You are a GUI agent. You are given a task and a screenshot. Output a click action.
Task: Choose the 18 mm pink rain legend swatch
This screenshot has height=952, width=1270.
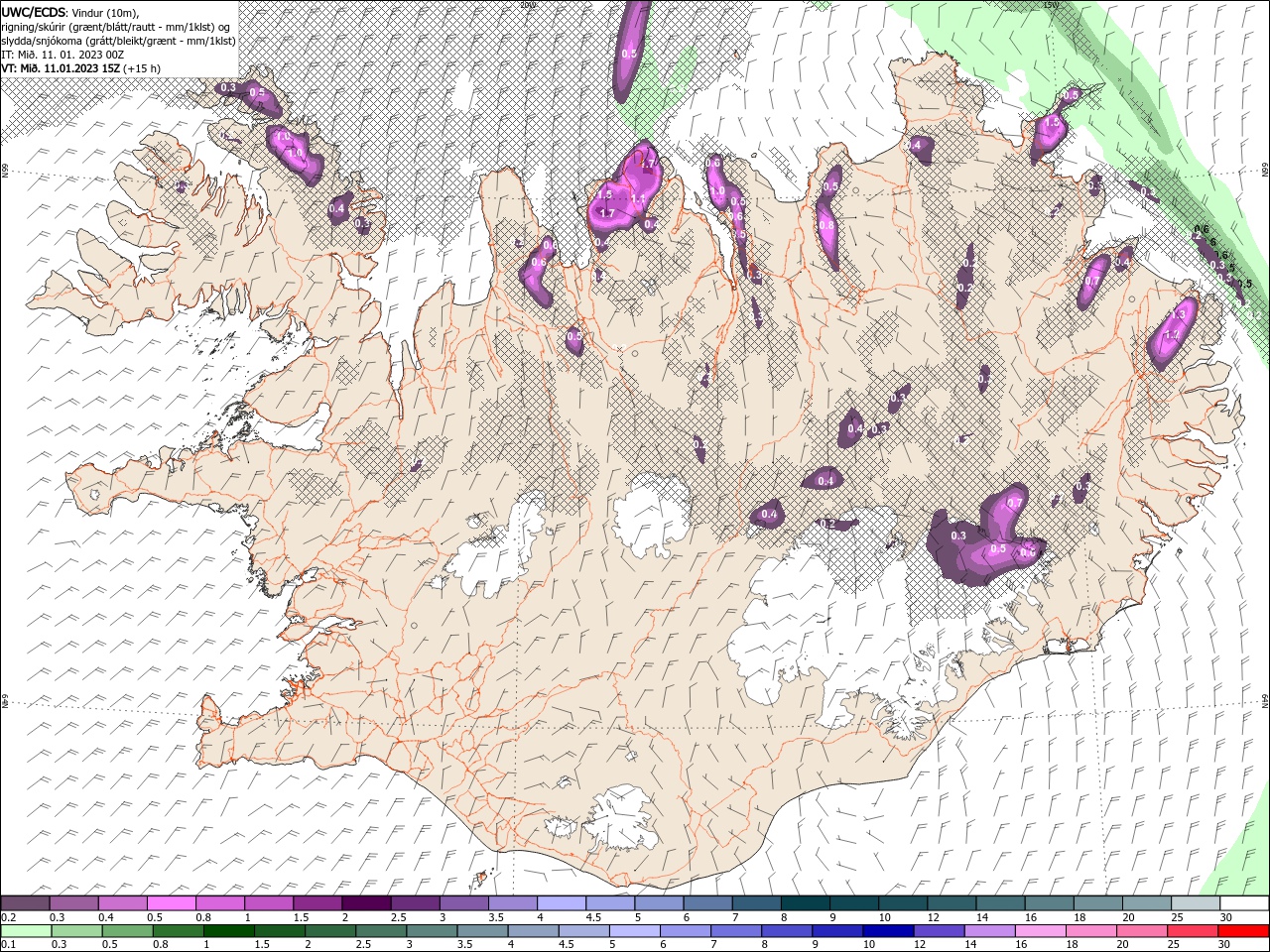[1091, 931]
